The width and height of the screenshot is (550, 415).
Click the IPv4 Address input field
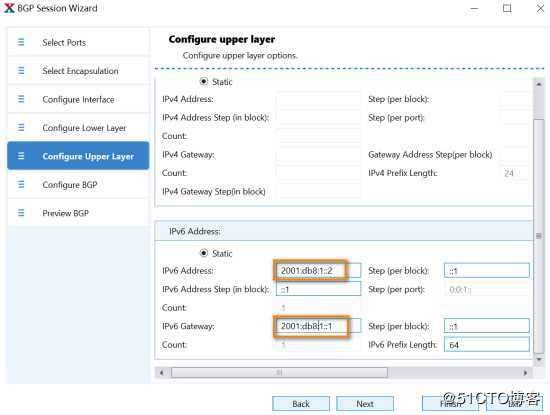tap(318, 99)
